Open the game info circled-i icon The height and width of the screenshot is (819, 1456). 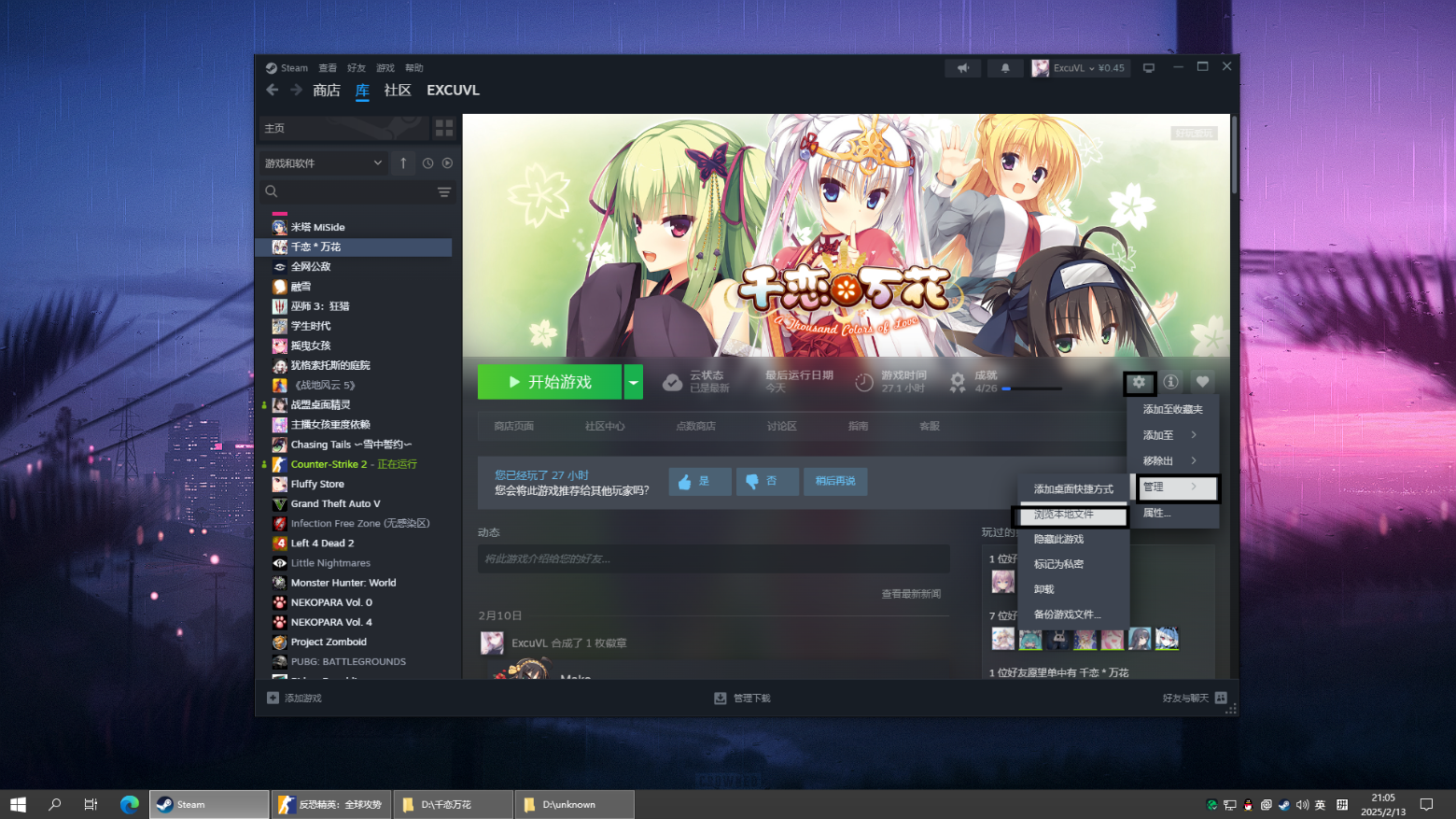pos(1170,382)
